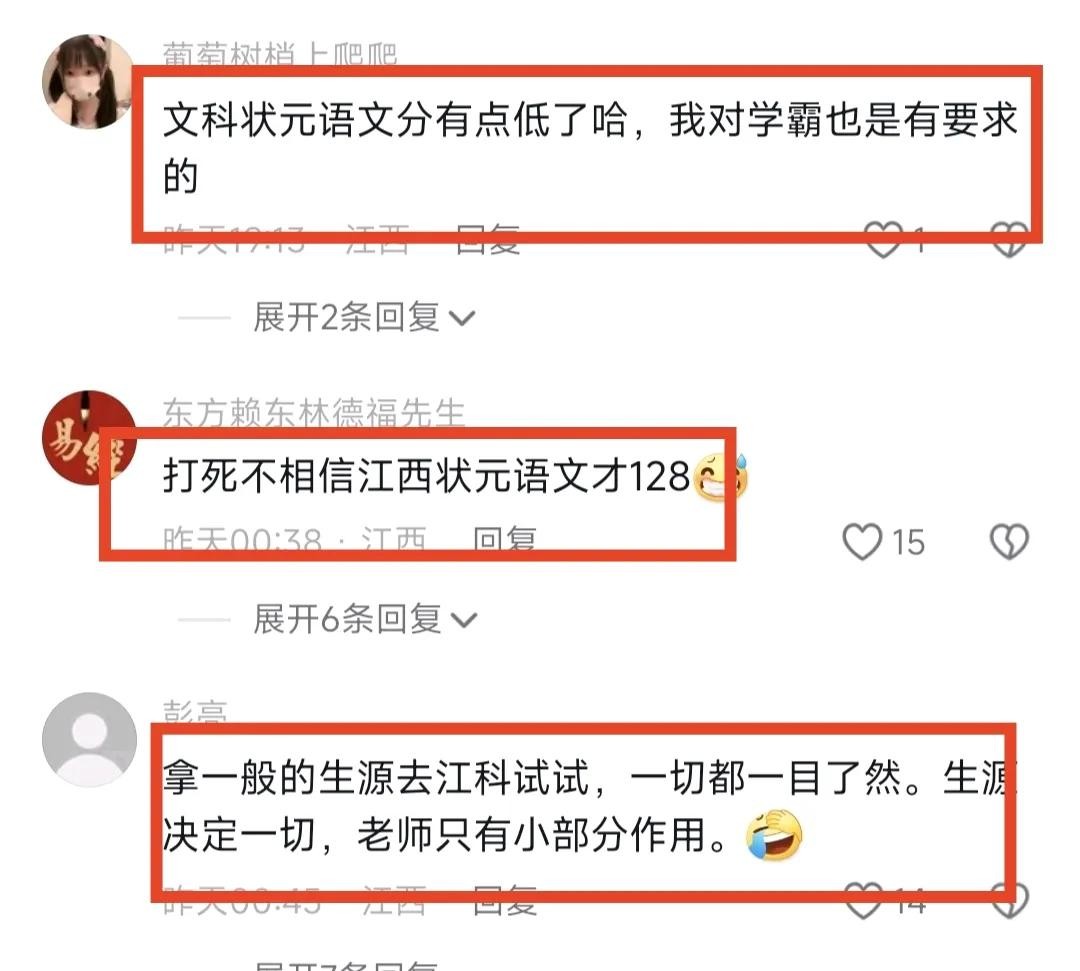
Task: Dislike the comment about 文科状元语文分
Action: click(x=1010, y=239)
